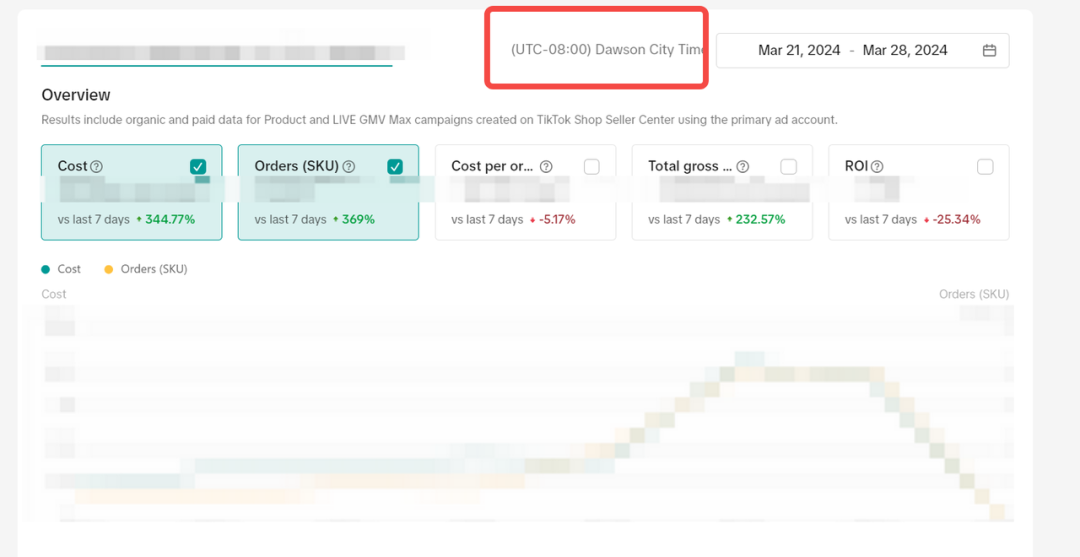Click the Total gross help question icon
Screen dimensions: 1080x557
pos(743,167)
